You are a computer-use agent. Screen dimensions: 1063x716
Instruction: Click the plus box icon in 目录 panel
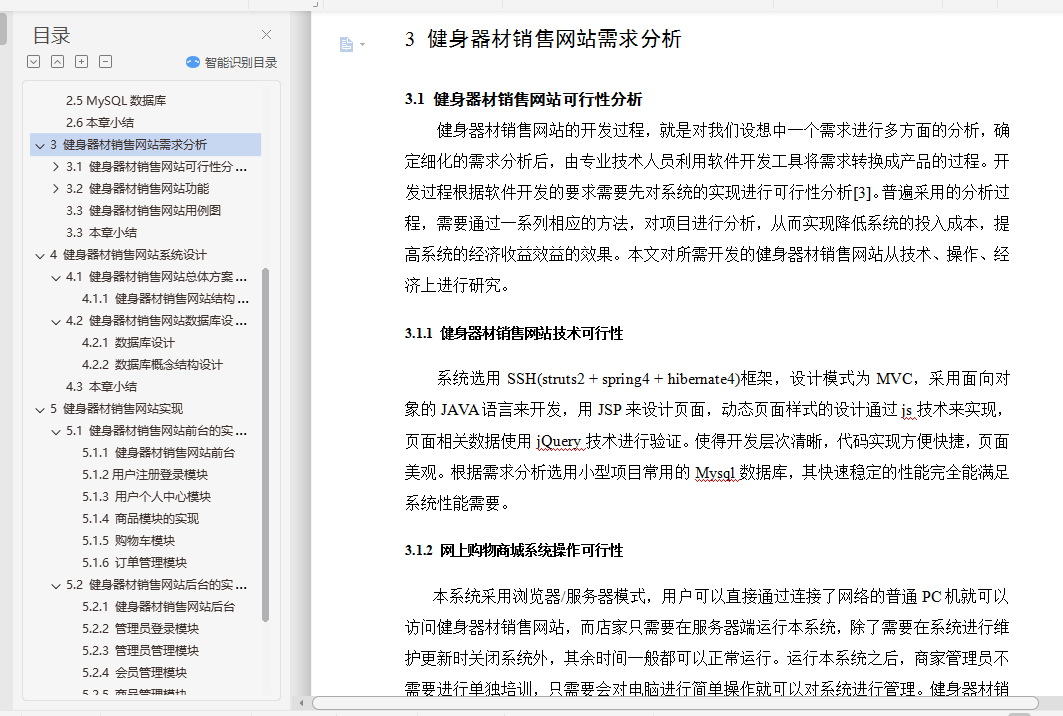click(x=81, y=62)
